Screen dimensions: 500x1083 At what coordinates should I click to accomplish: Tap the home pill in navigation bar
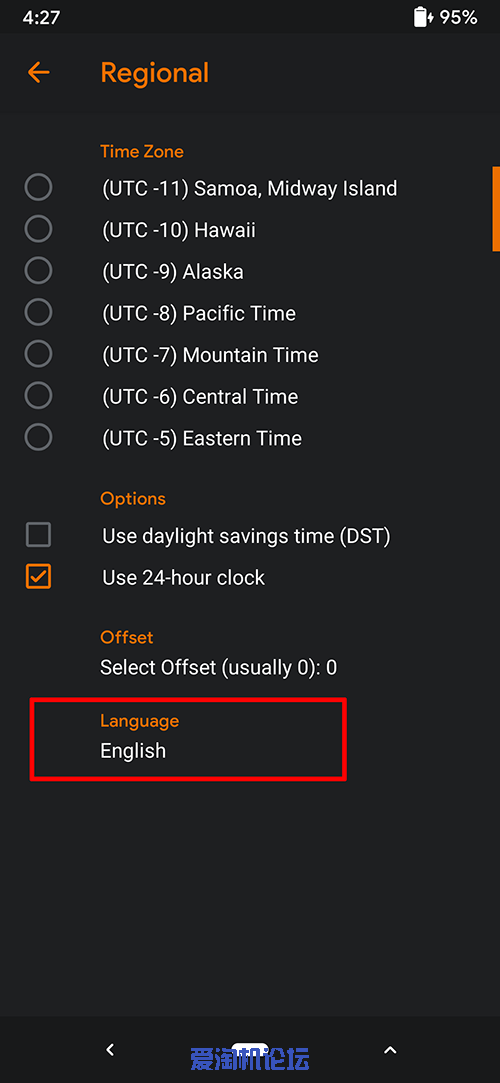250,1048
